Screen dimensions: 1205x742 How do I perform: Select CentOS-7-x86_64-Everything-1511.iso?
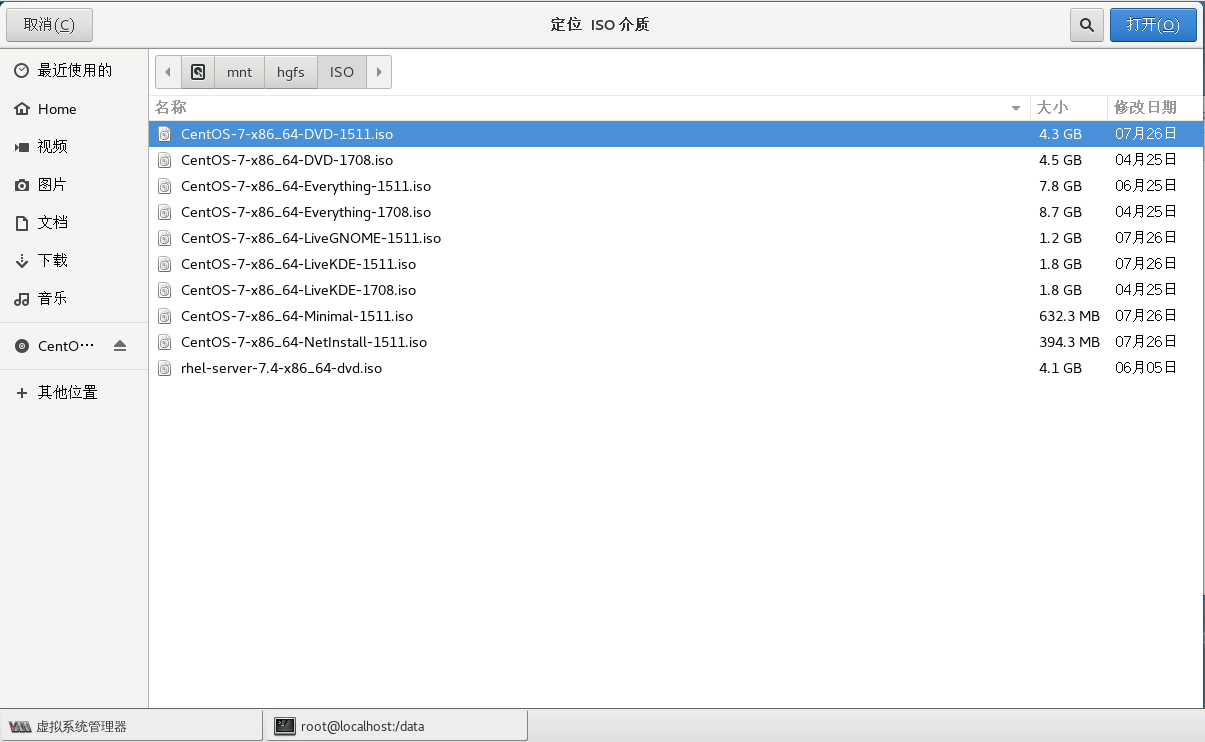676,186
